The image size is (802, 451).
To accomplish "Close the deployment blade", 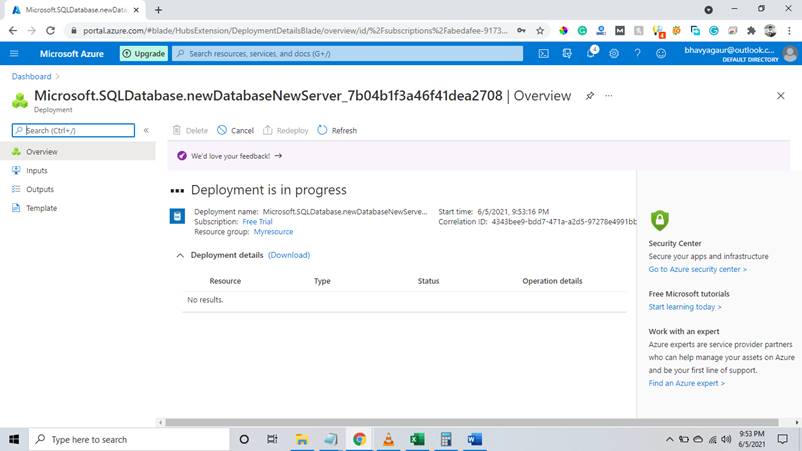I will click(x=781, y=96).
